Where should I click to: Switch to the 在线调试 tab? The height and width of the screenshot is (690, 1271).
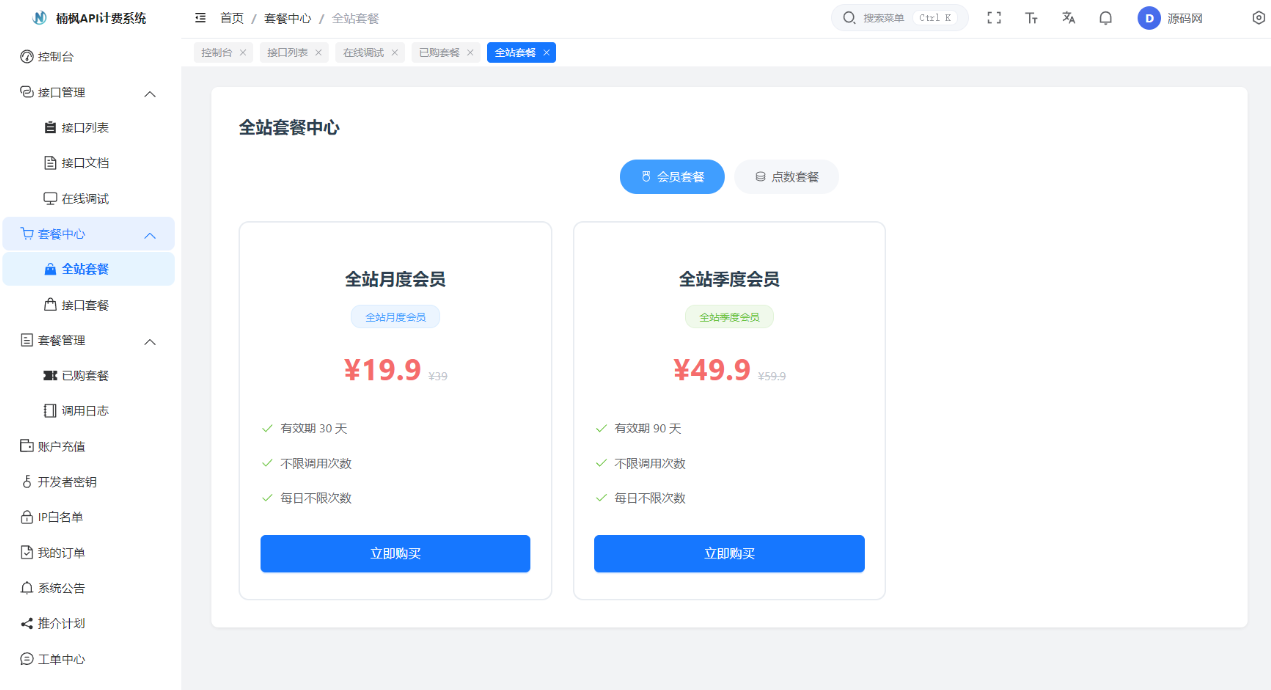[x=363, y=53]
